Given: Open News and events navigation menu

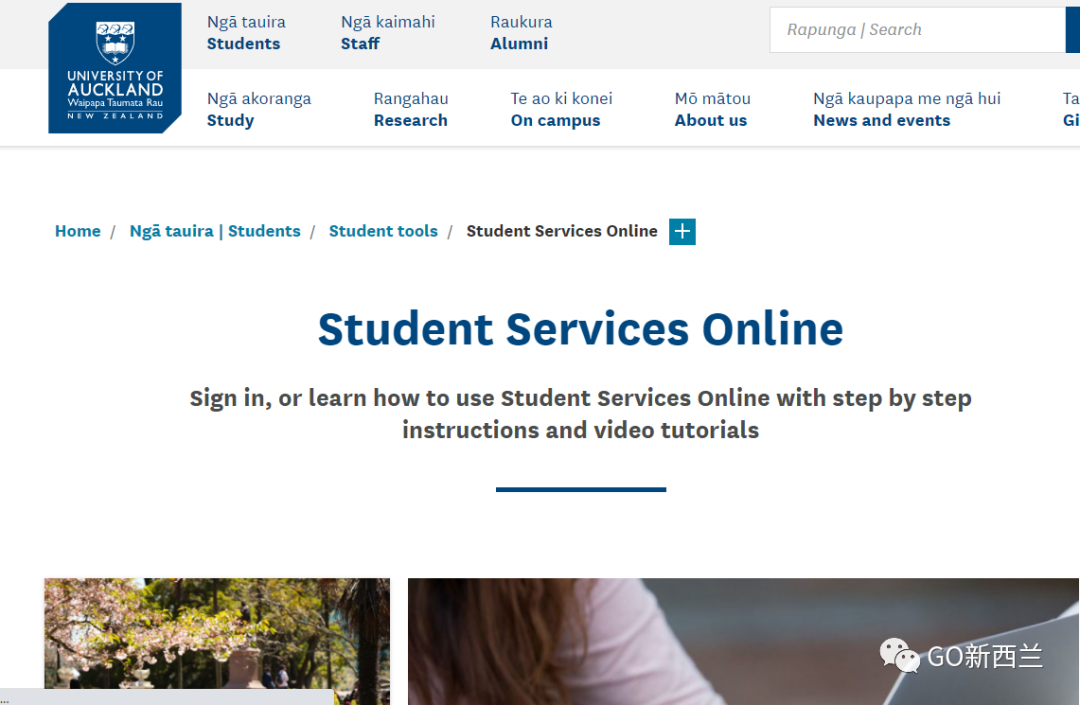Looking at the screenshot, I should [x=906, y=109].
